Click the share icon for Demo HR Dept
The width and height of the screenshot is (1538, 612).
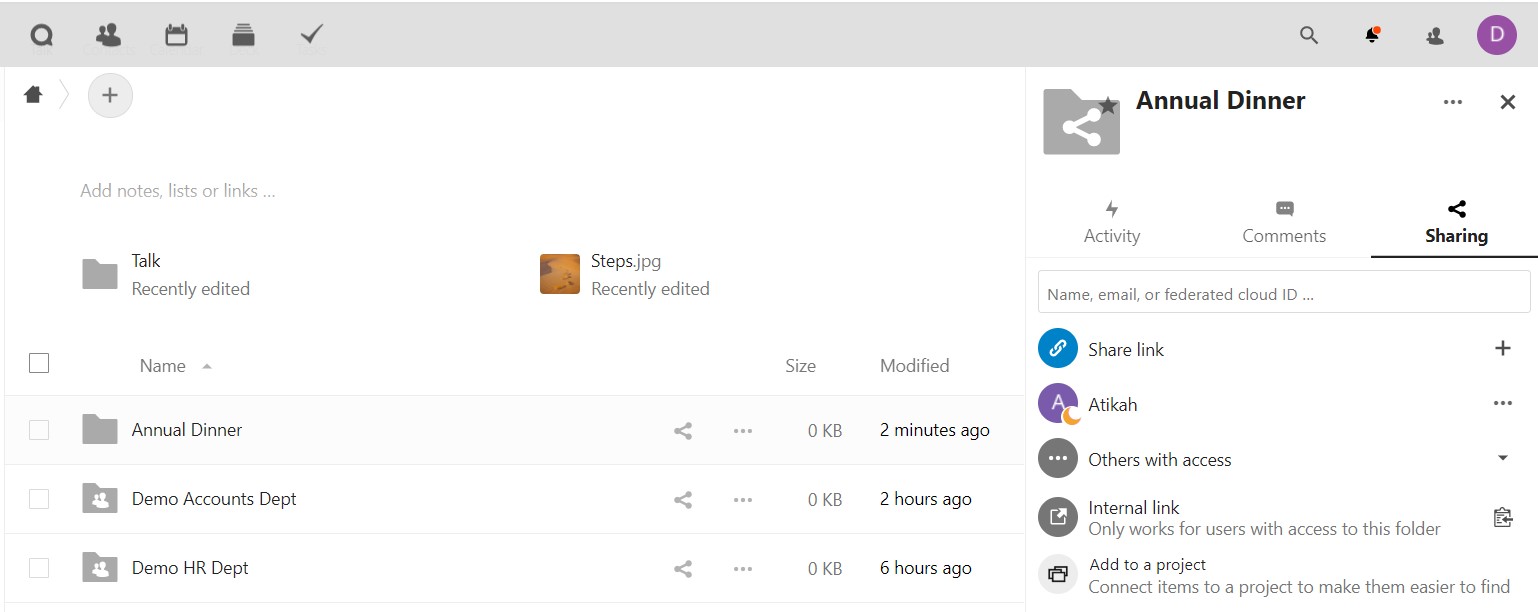(x=683, y=568)
